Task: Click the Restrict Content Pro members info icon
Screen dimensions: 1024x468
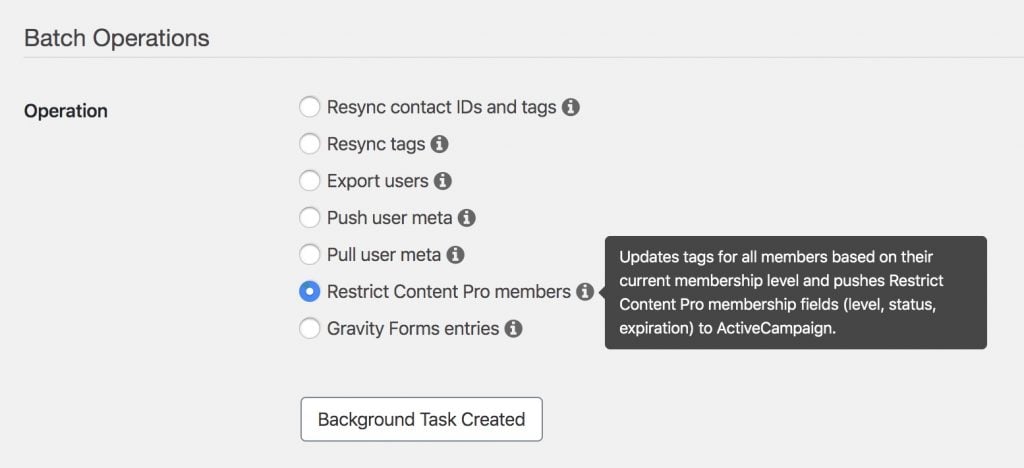Action: coord(585,292)
